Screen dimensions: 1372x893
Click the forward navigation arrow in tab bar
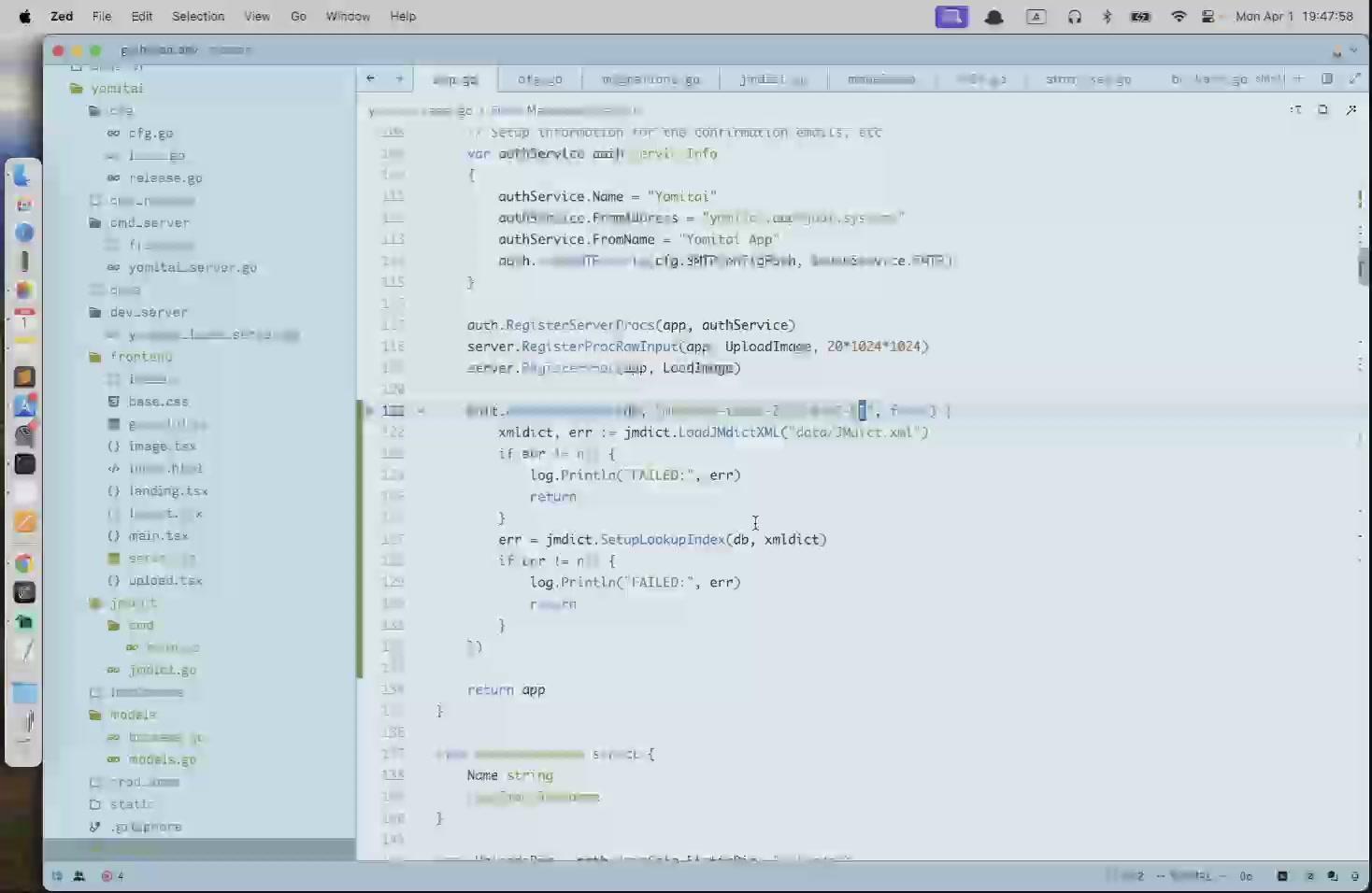coord(399,79)
